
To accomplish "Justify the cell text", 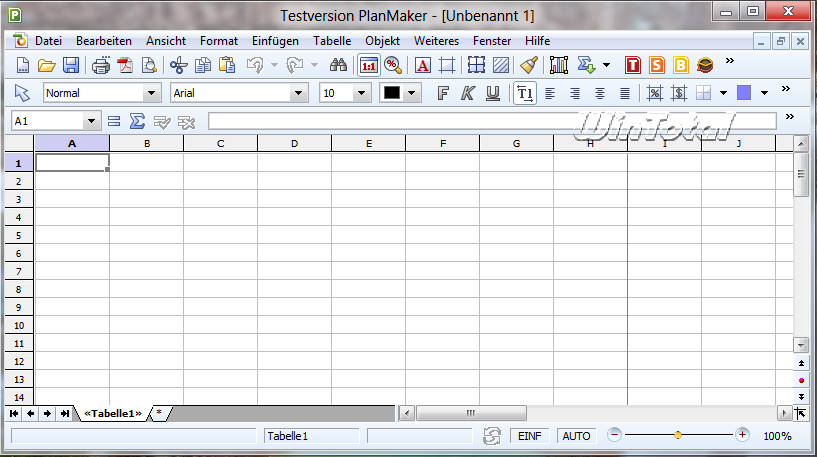I will tap(625, 93).
